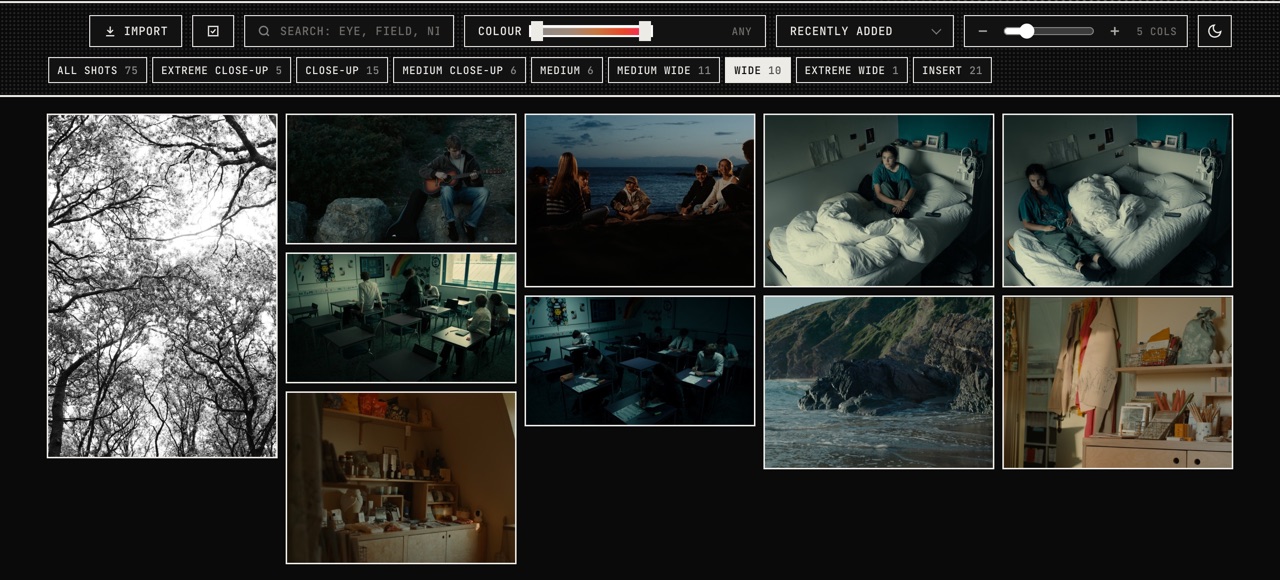Increase columns with the plus icon
This screenshot has width=1280, height=580.
(1115, 31)
